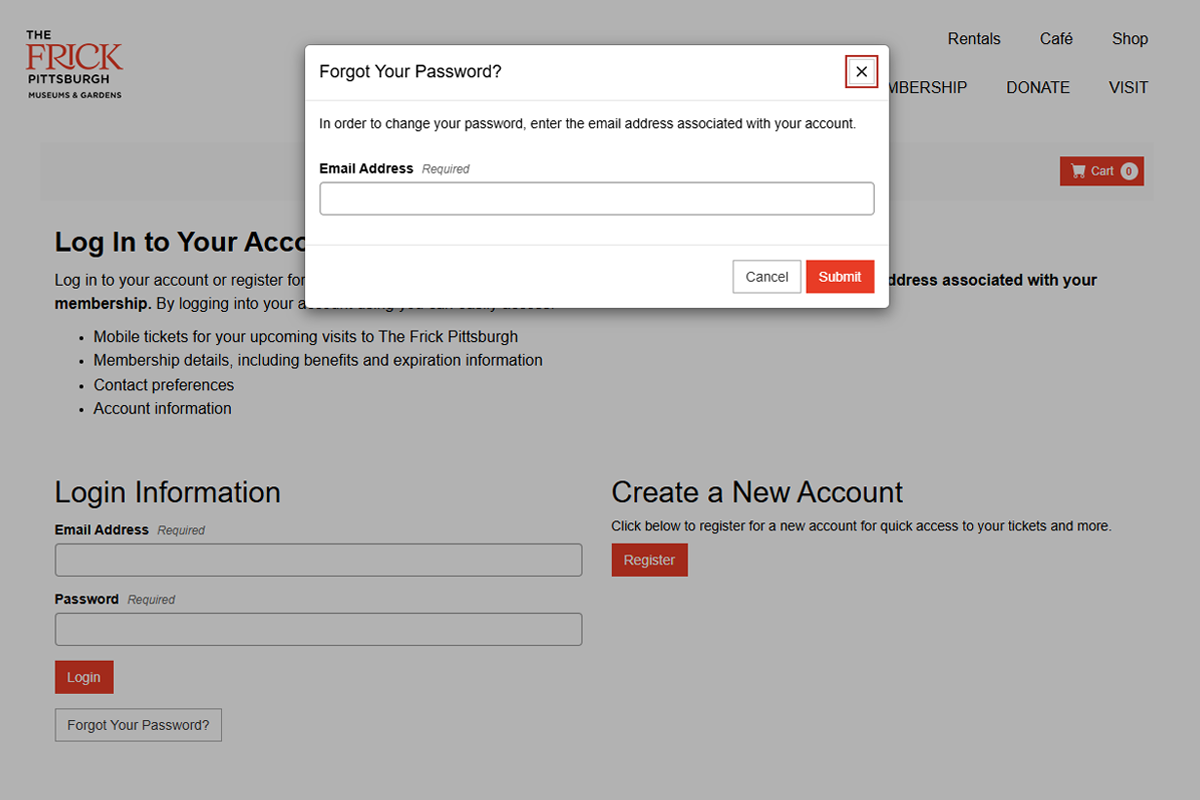Open the VISIT navigation item
1200x800 pixels.
tap(1128, 88)
